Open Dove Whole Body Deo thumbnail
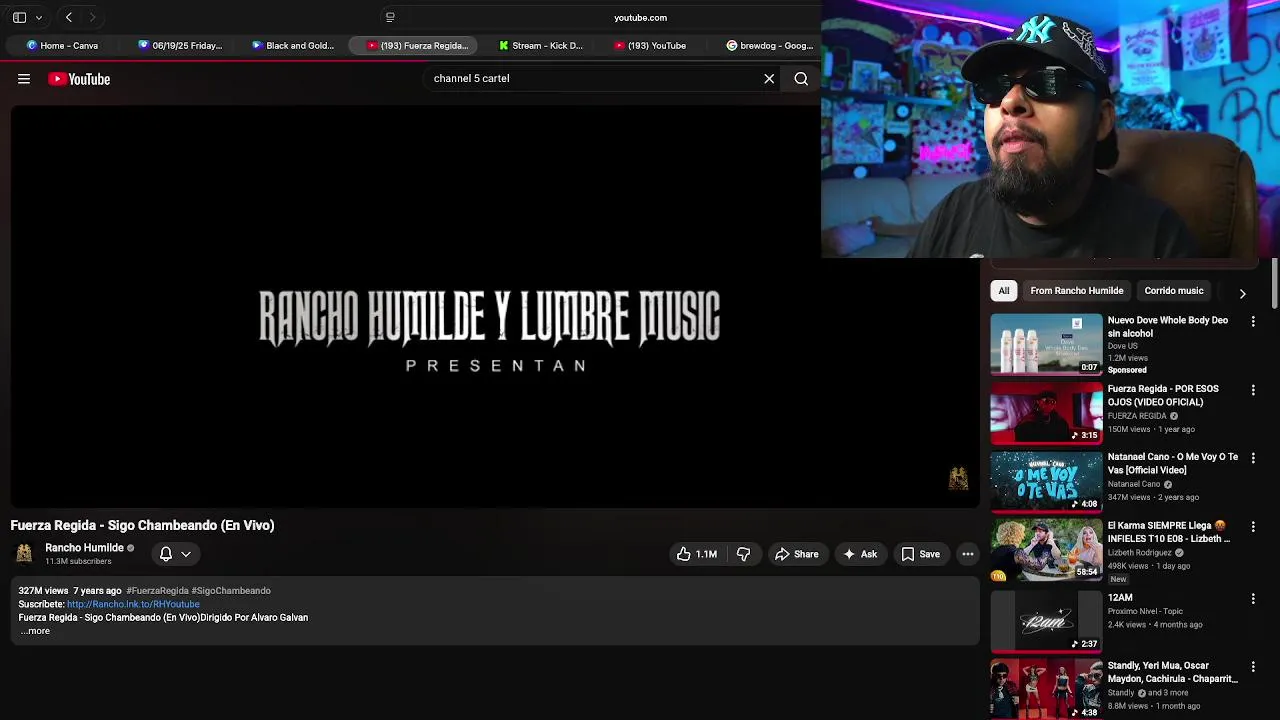Image resolution: width=1280 pixels, height=720 pixels. 1046,344
